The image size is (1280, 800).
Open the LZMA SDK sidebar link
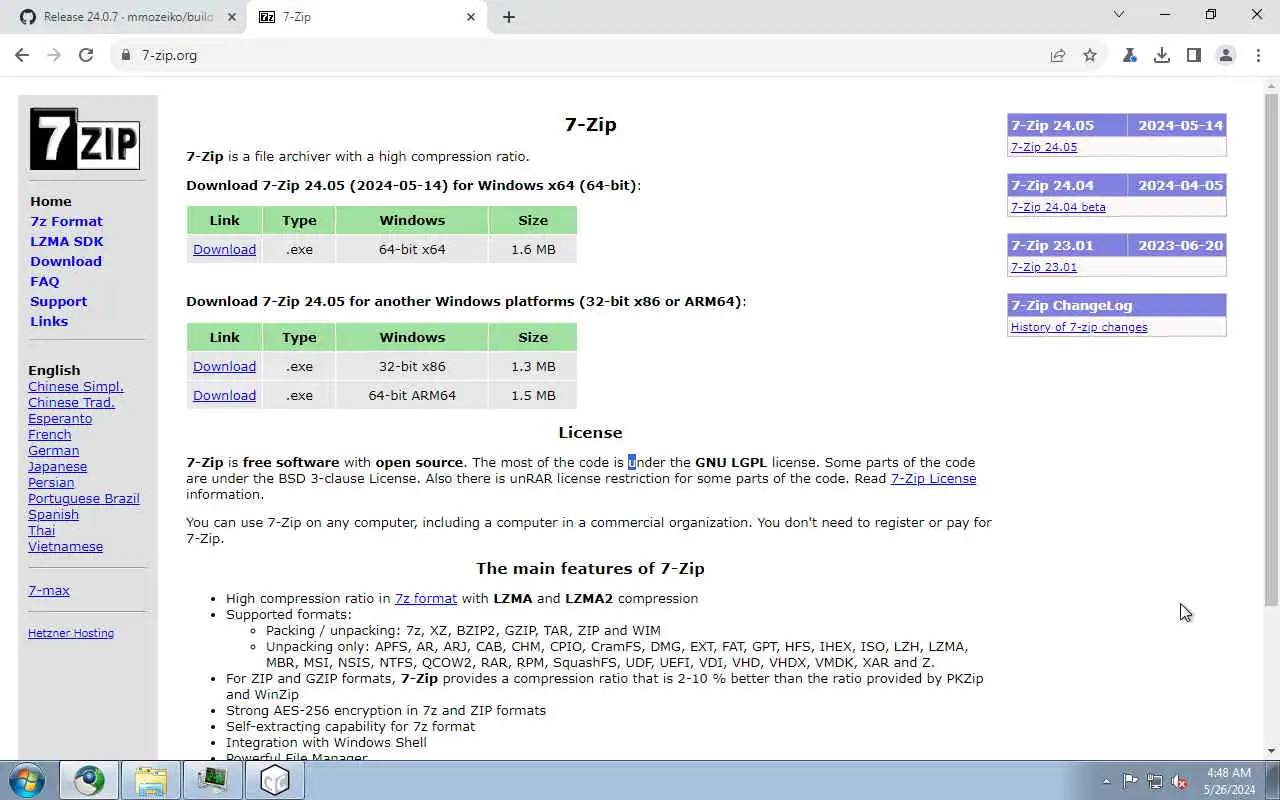click(67, 241)
